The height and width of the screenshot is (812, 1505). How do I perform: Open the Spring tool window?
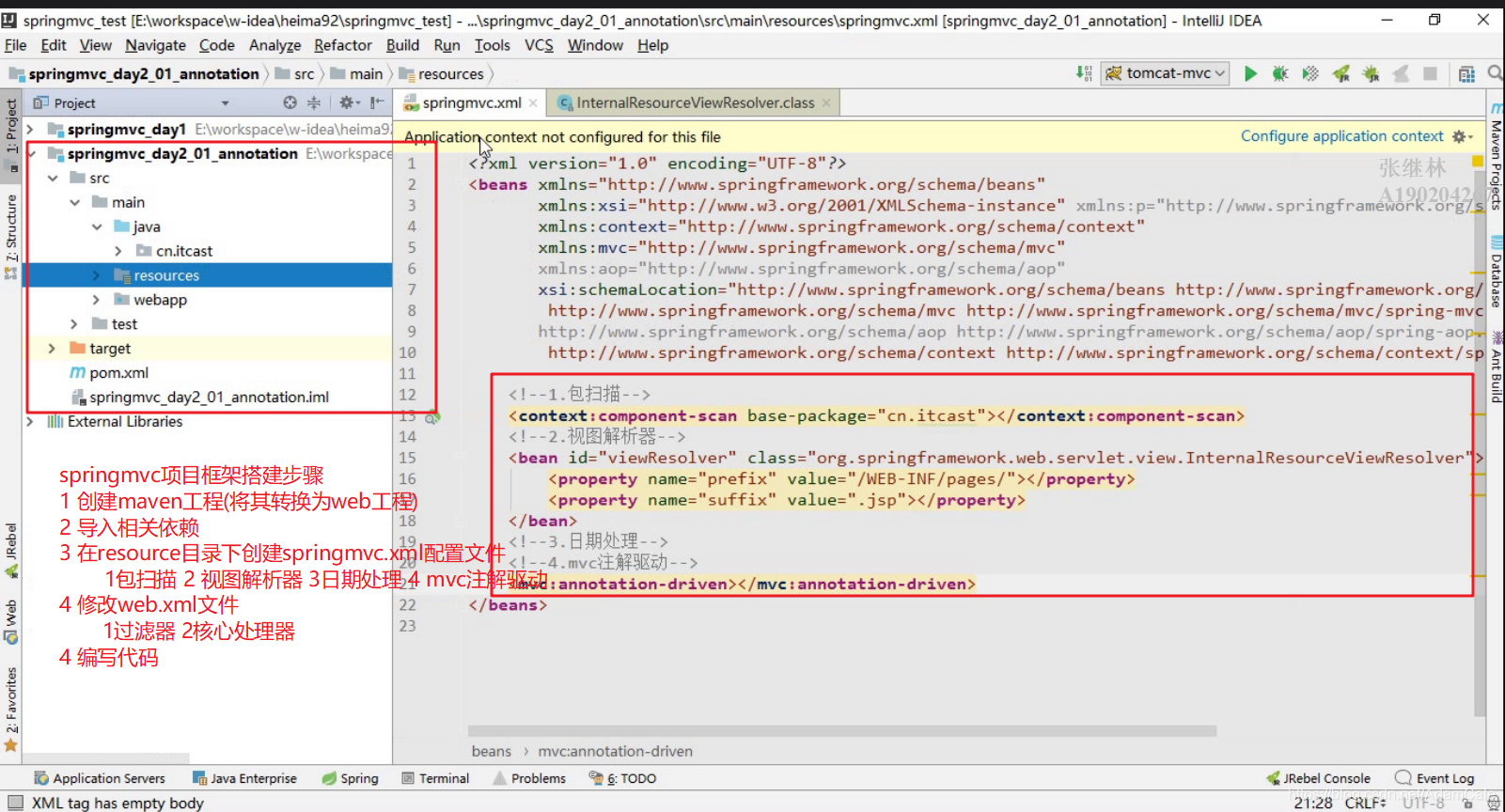tap(350, 778)
